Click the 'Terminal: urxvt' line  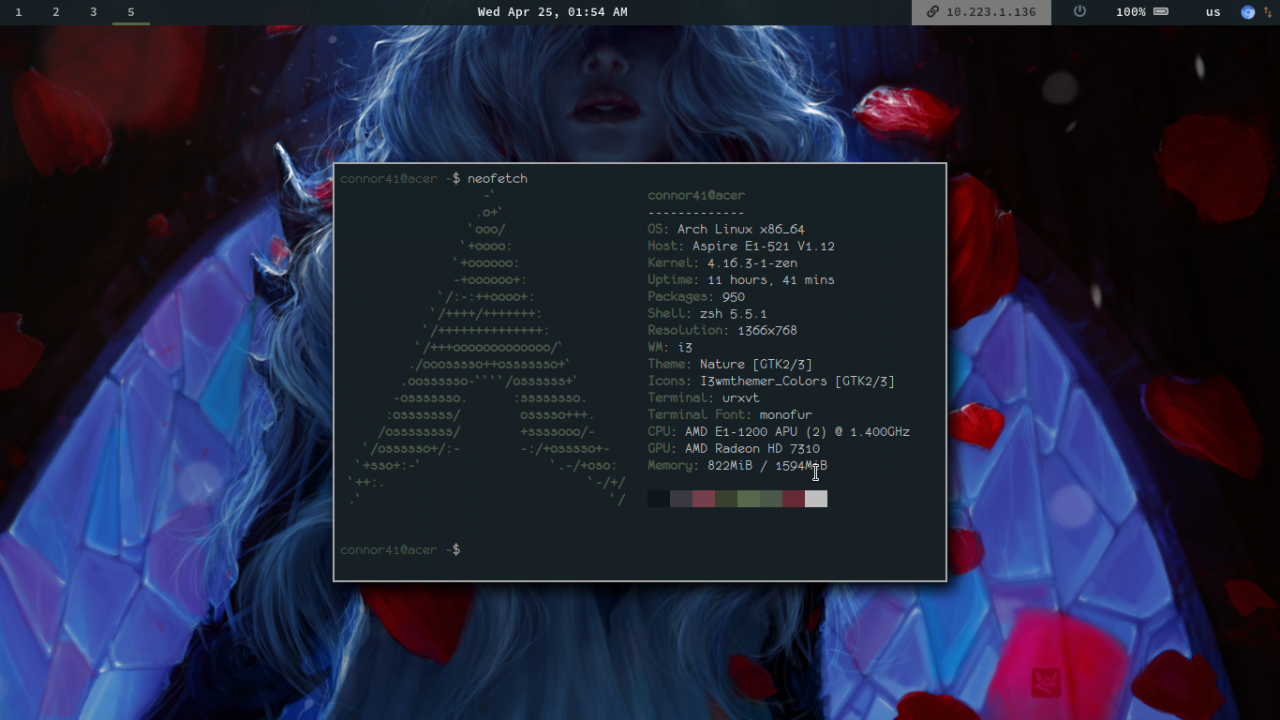[703, 398]
